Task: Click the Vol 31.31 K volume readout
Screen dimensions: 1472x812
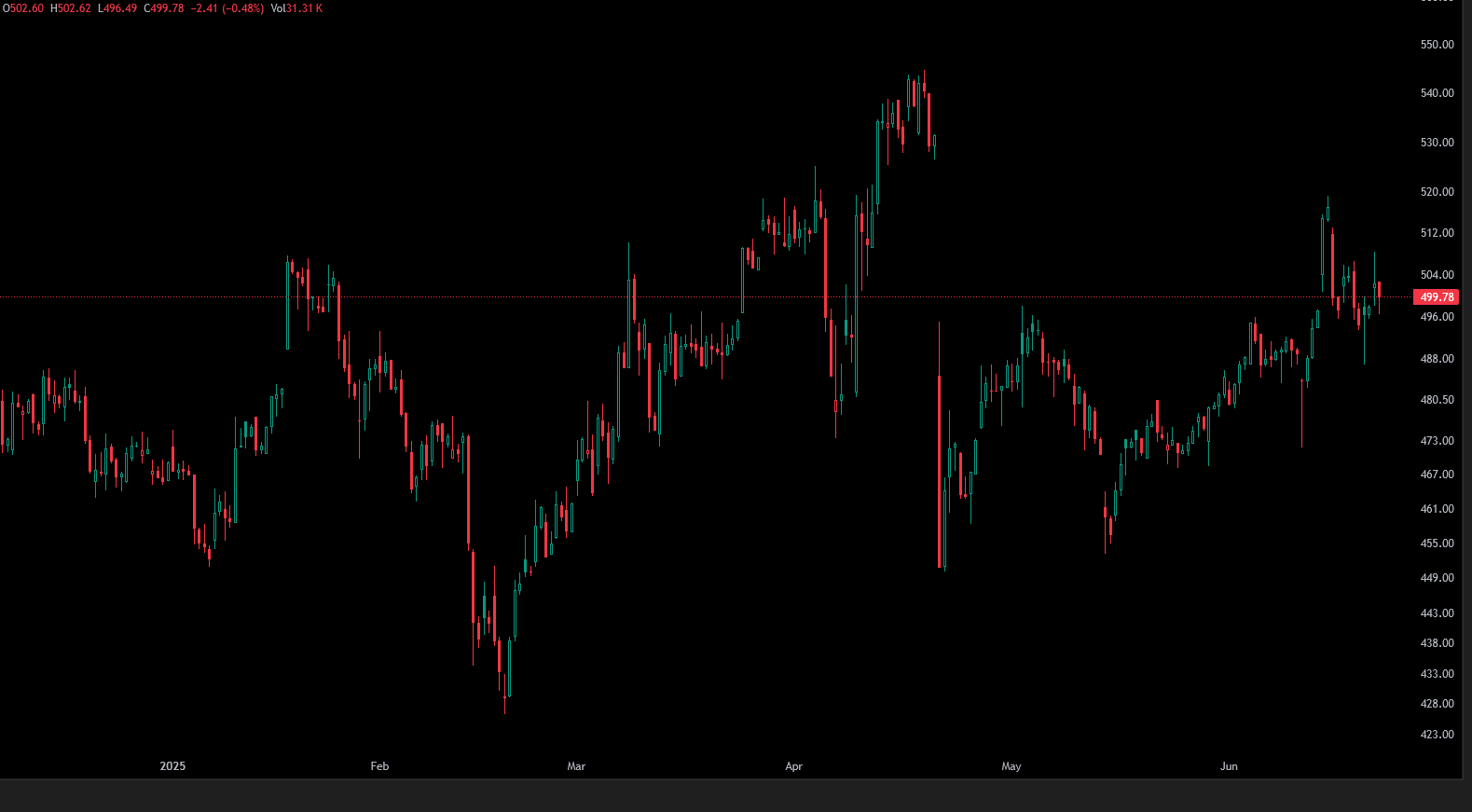Action: click(x=296, y=8)
